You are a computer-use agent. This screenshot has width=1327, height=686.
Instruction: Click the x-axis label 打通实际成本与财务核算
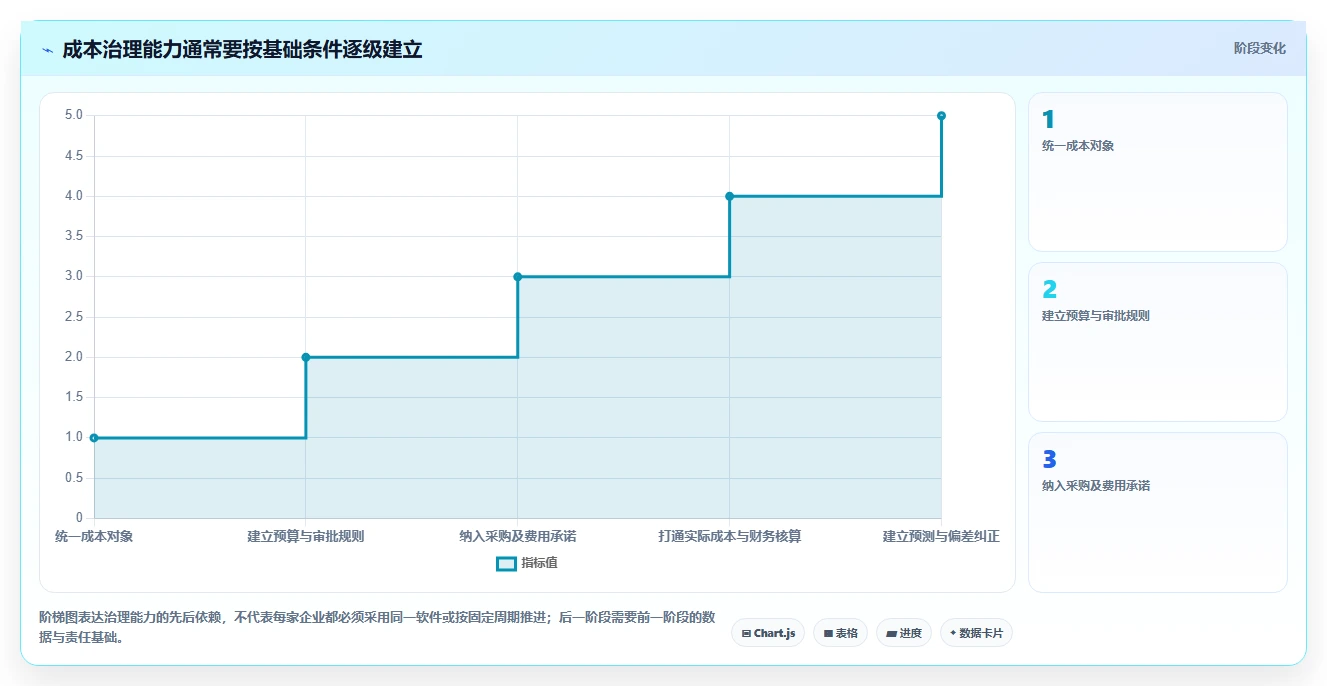coord(730,536)
